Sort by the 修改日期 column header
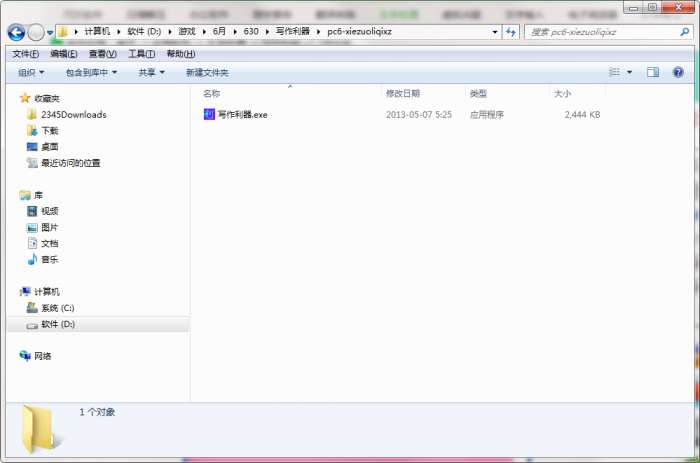The width and height of the screenshot is (700, 463). click(x=403, y=93)
